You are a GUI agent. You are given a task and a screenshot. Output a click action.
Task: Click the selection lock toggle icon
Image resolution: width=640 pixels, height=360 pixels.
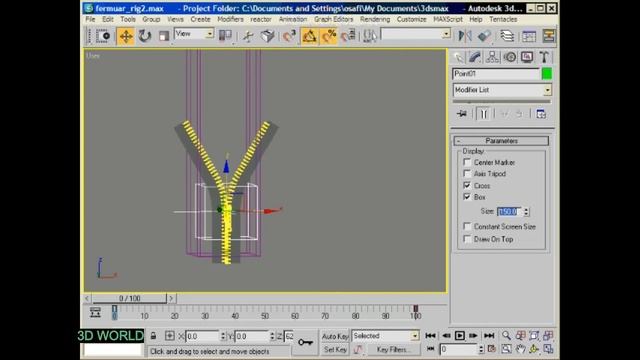click(x=153, y=336)
